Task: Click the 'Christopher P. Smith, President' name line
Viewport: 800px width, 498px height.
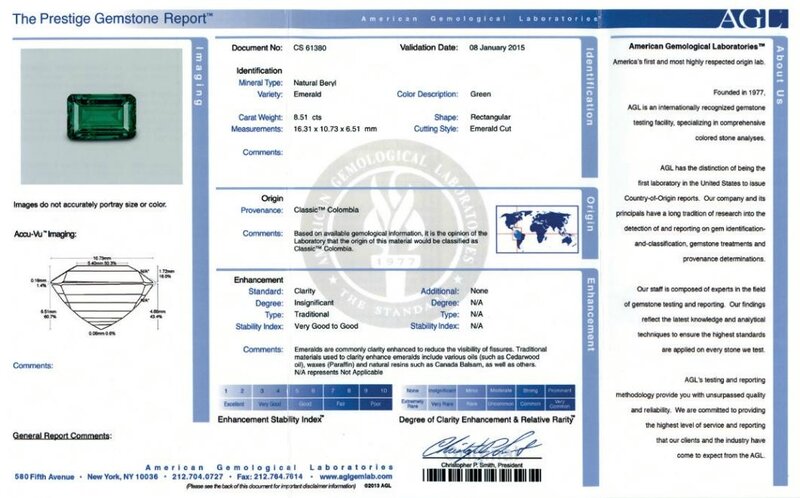Action: click(482, 465)
